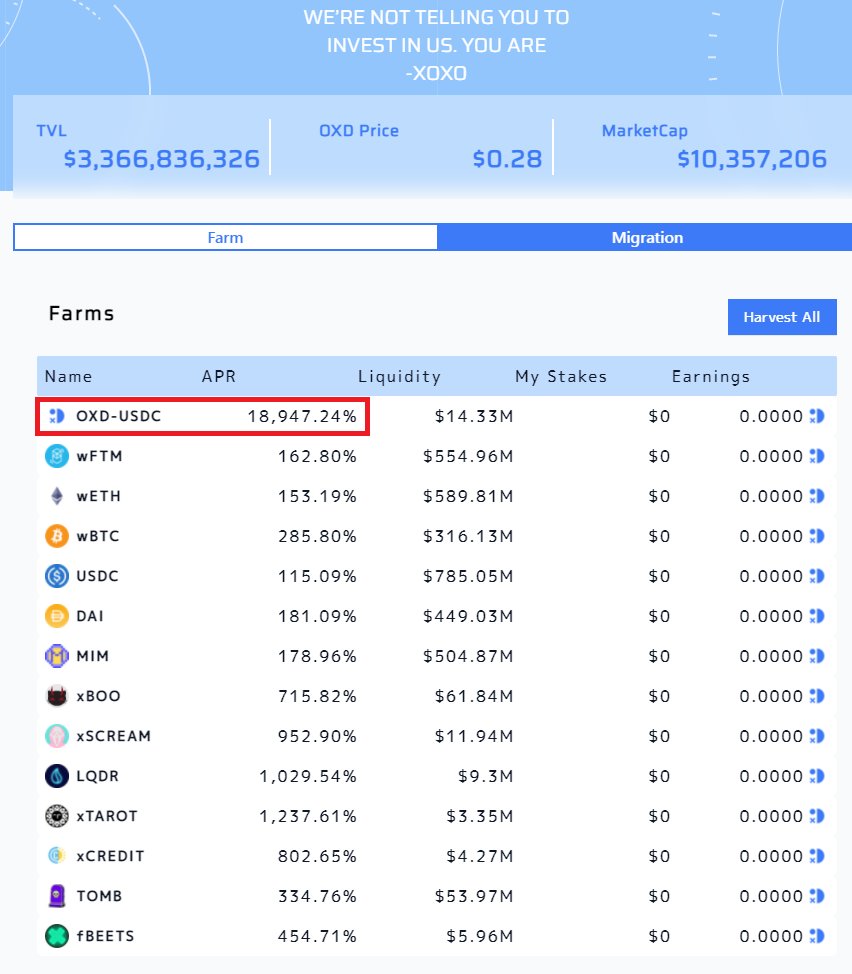Viewport: 852px width, 974px height.
Task: Click the OXD-USDC pair token icon
Action: [x=57, y=416]
